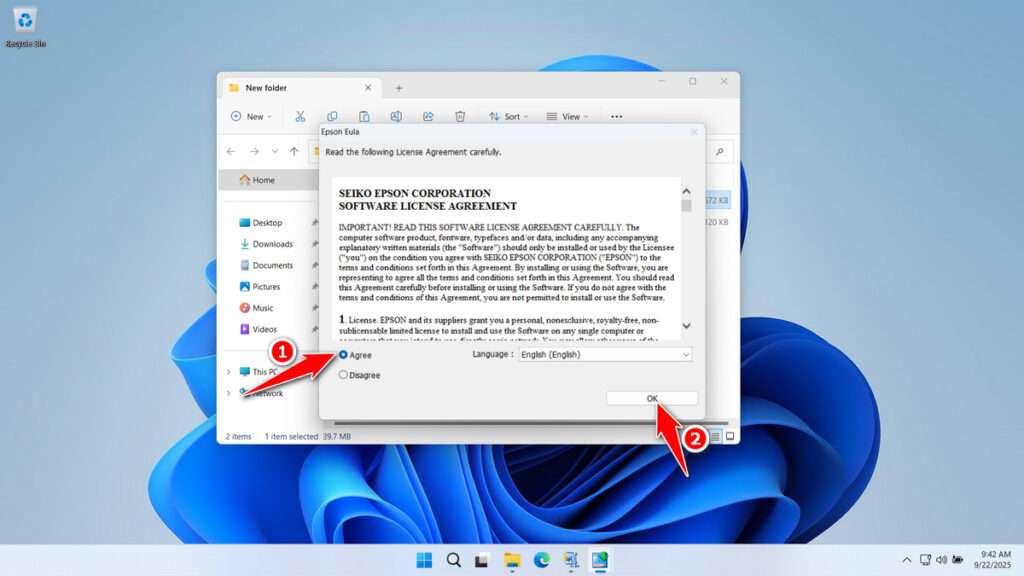Select the Disagree radio button

point(345,375)
